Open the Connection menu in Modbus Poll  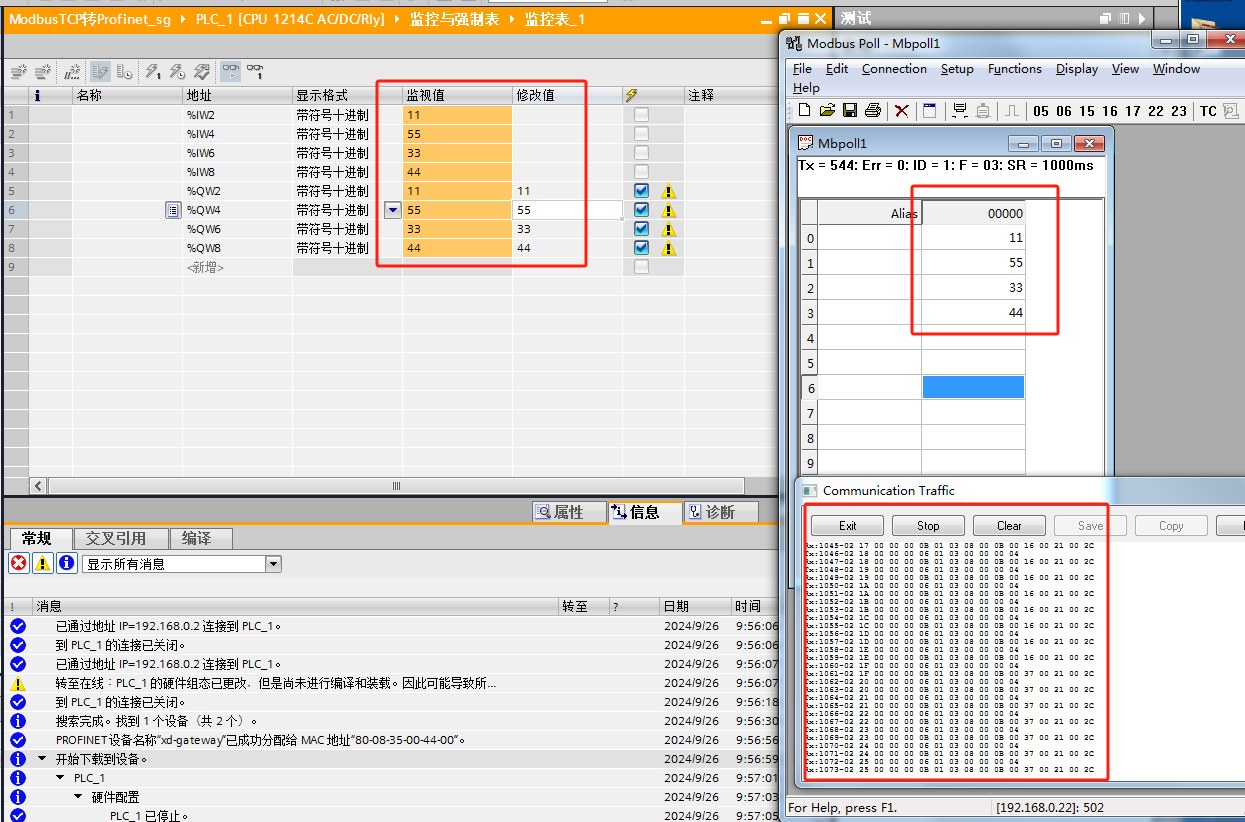894,69
